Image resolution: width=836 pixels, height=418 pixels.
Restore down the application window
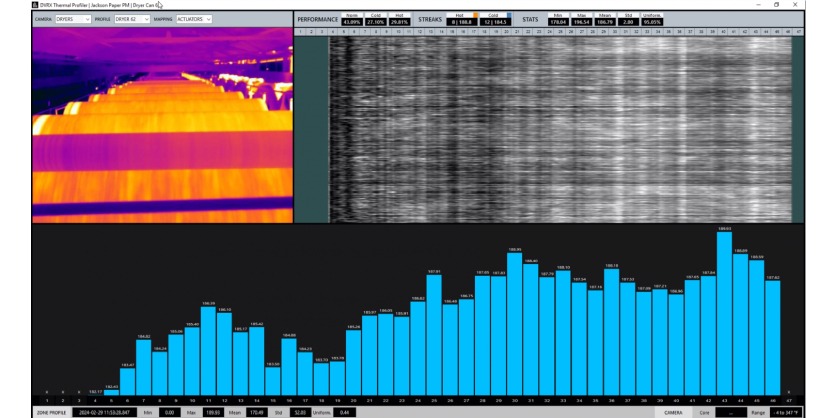[x=777, y=5]
